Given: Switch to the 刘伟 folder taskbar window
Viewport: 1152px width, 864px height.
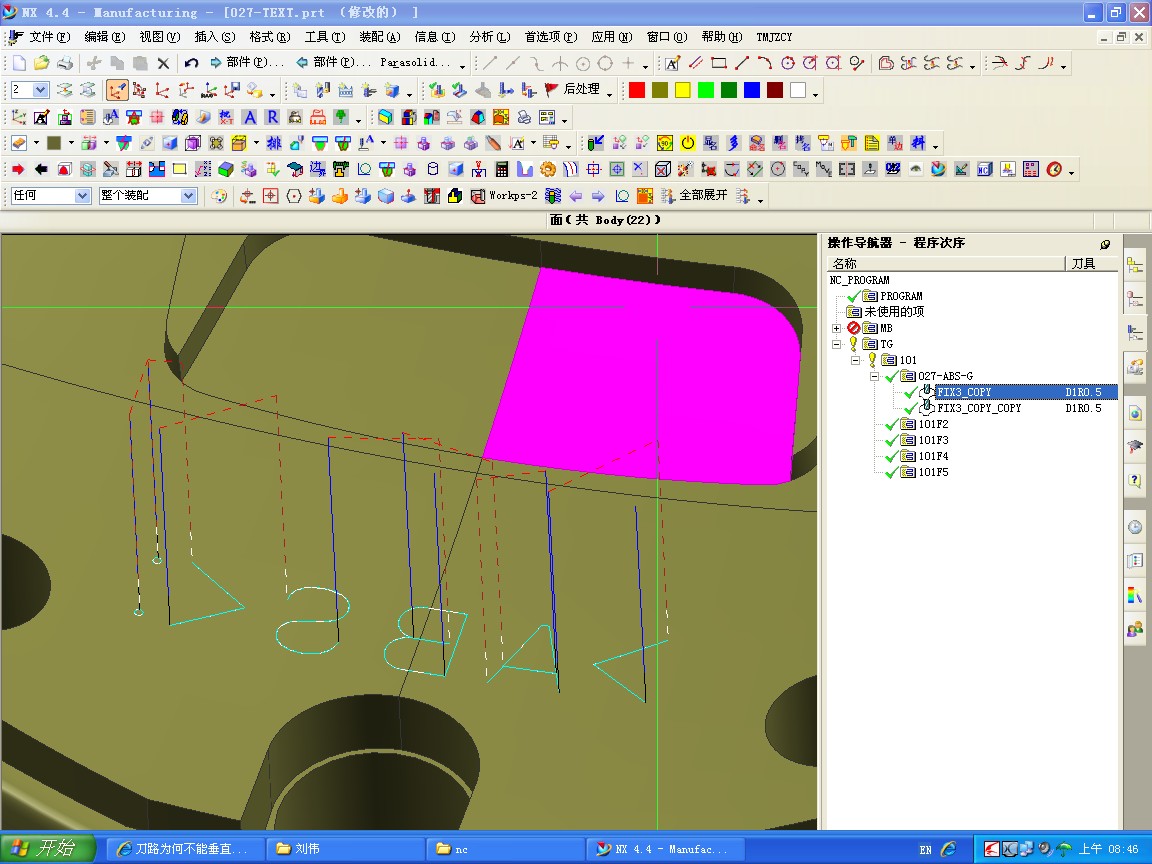Looking at the screenshot, I should (345, 849).
